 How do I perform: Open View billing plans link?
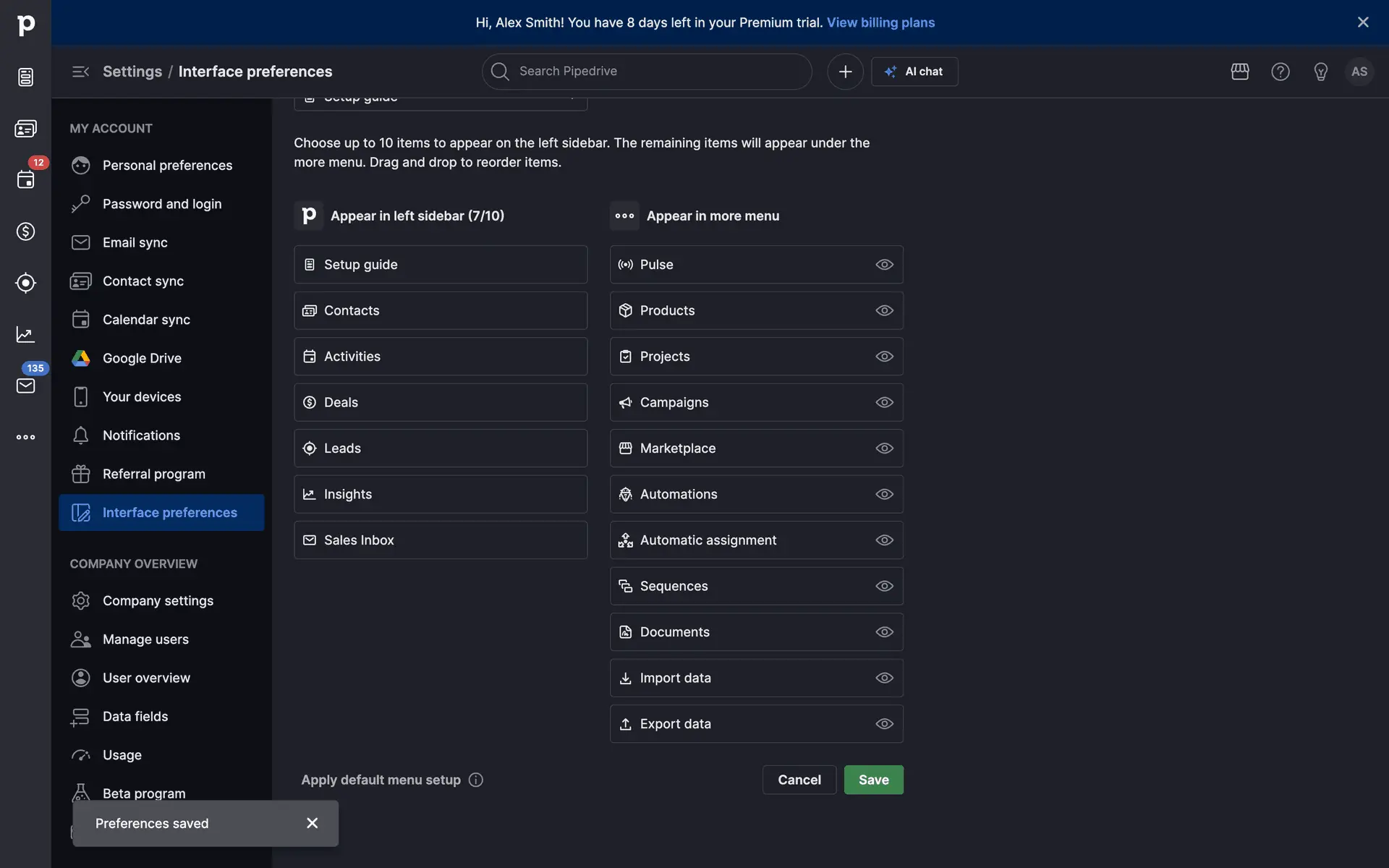tap(880, 22)
